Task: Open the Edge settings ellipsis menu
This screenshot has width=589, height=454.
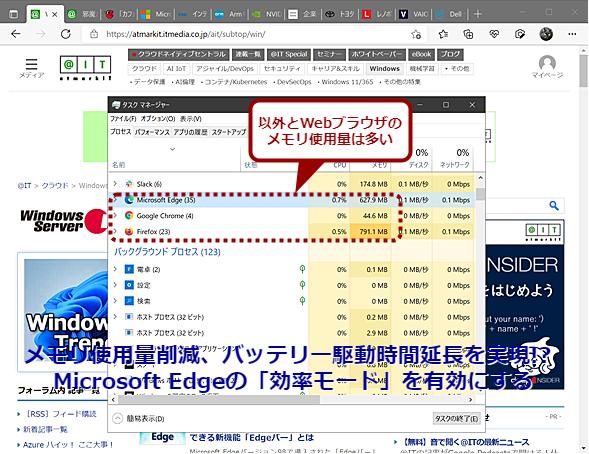Action: click(x=572, y=34)
